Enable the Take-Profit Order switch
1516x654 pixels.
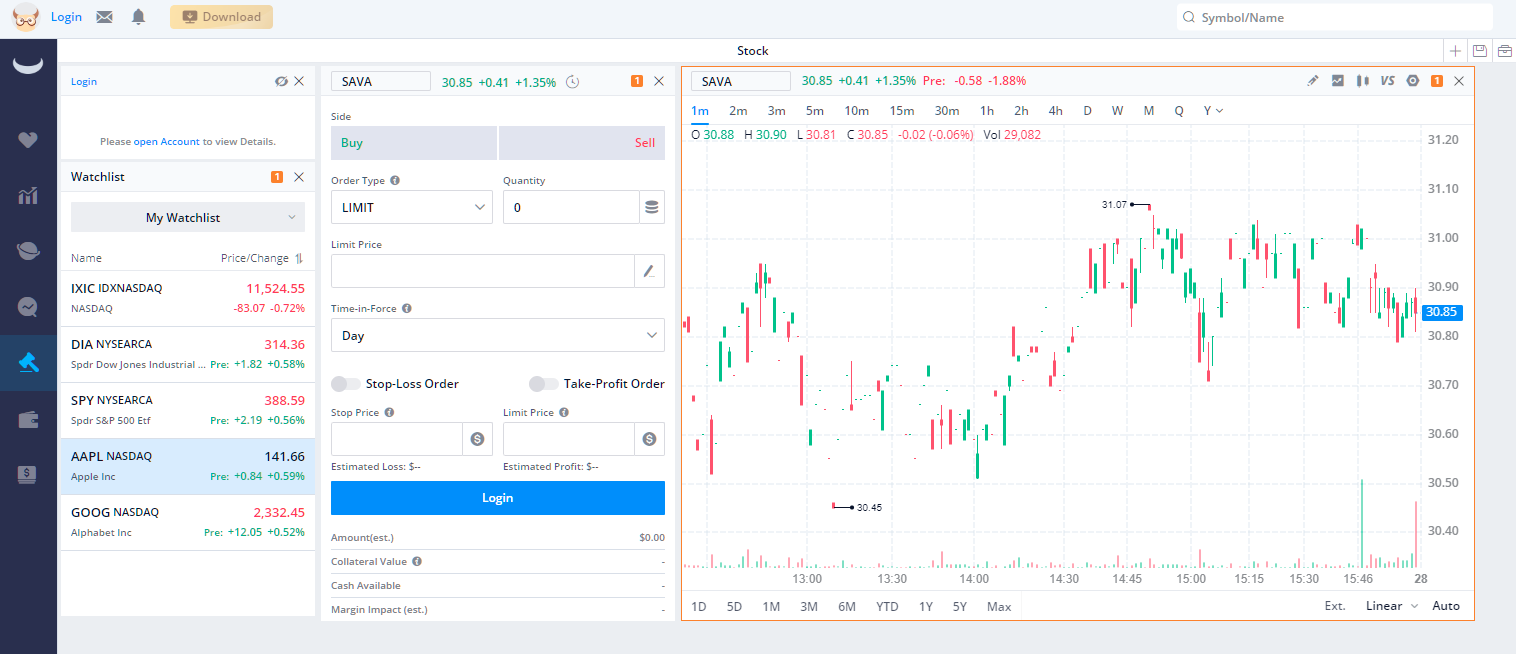click(544, 384)
